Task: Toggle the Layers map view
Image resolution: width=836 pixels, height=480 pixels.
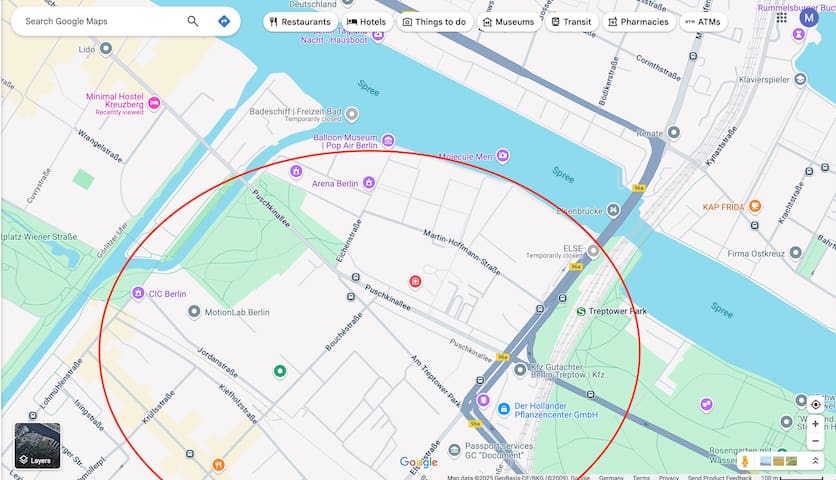Action: click(x=38, y=446)
